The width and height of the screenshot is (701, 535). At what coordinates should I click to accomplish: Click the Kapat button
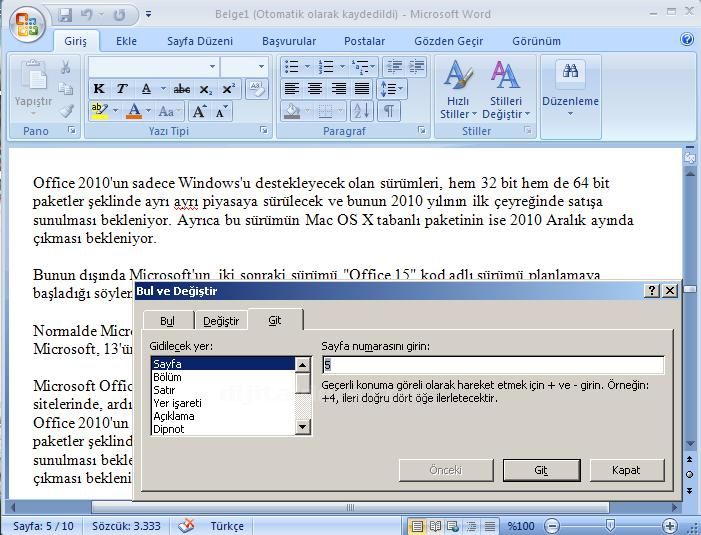(x=626, y=470)
